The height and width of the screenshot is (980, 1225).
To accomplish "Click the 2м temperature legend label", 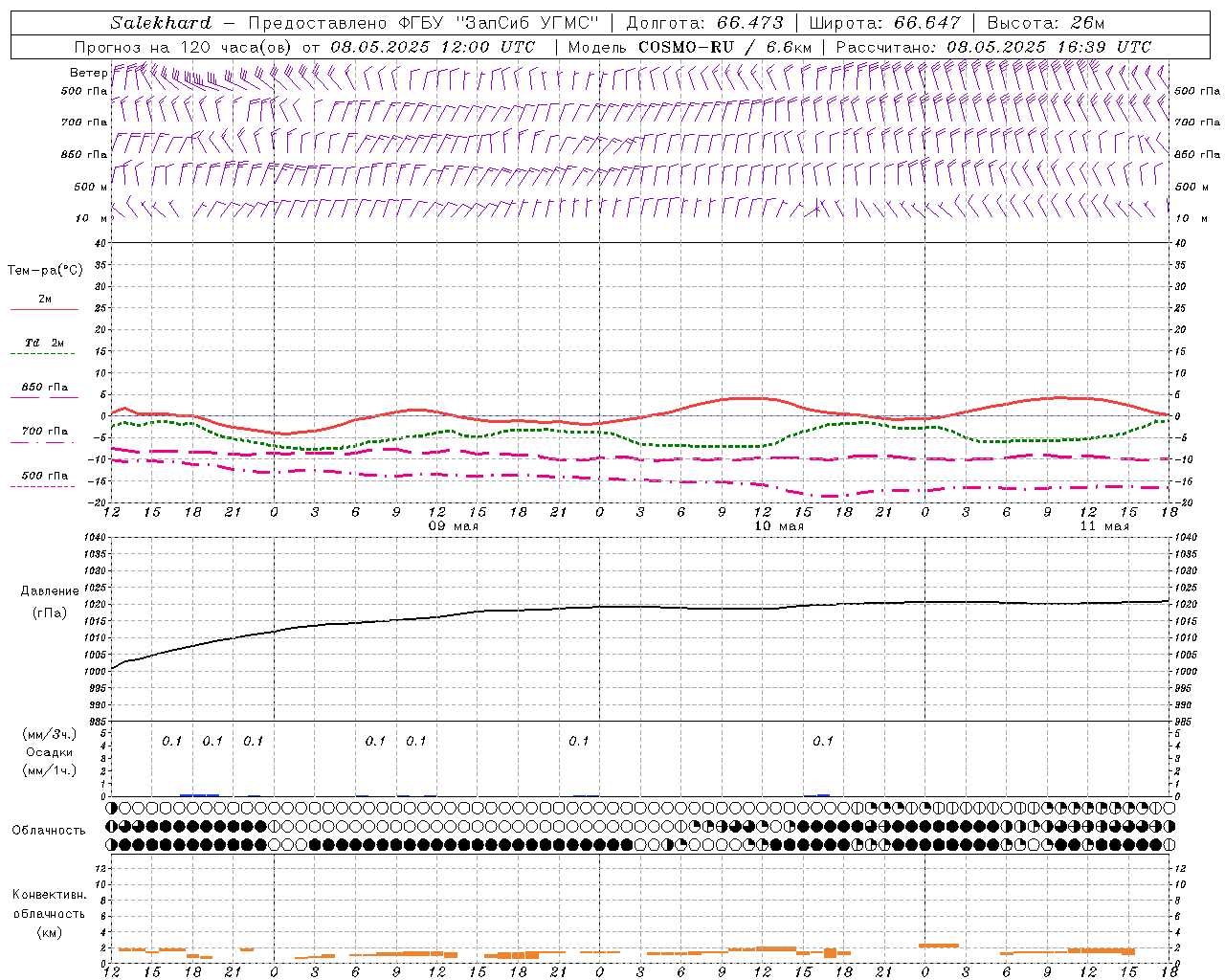I will [x=45, y=299].
